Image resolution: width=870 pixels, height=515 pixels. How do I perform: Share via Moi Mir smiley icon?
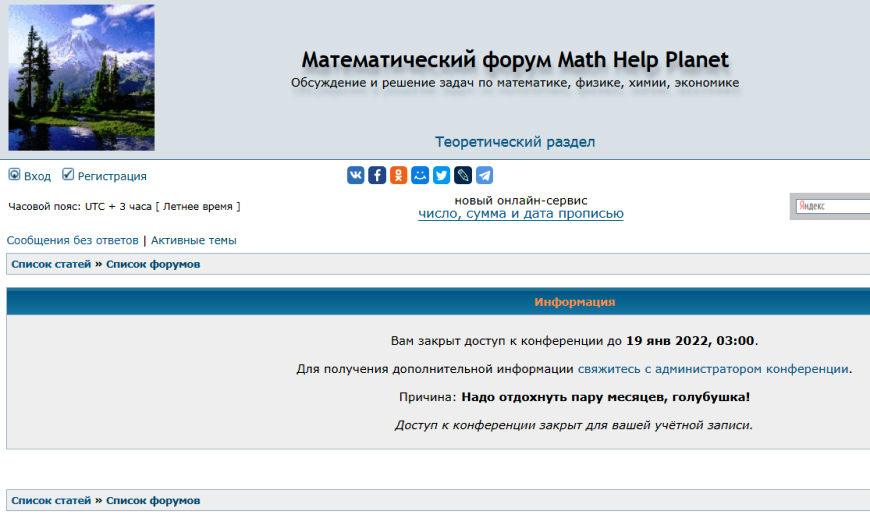(x=420, y=175)
